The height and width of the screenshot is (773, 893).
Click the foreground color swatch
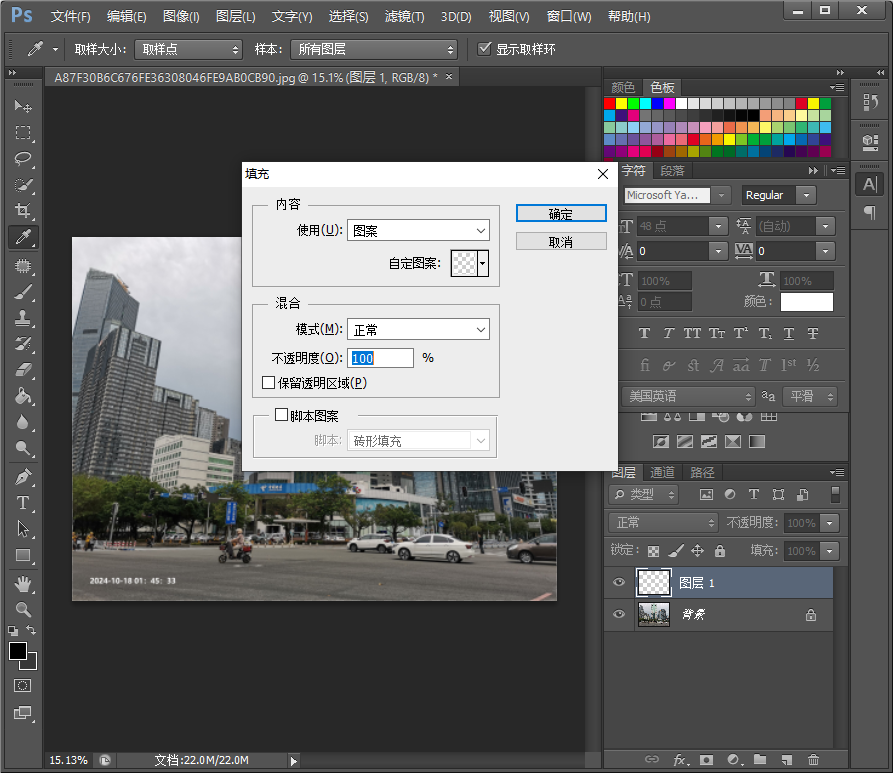coord(17,651)
